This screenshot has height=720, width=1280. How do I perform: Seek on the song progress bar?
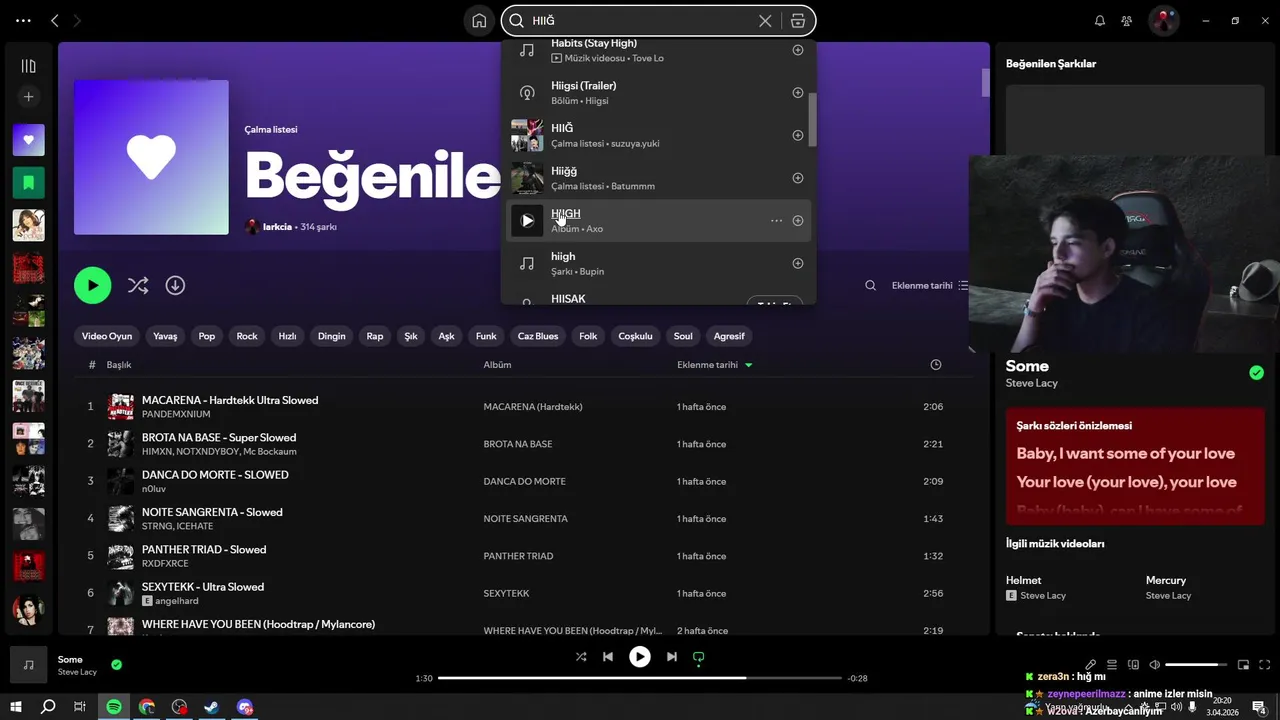tap(639, 678)
